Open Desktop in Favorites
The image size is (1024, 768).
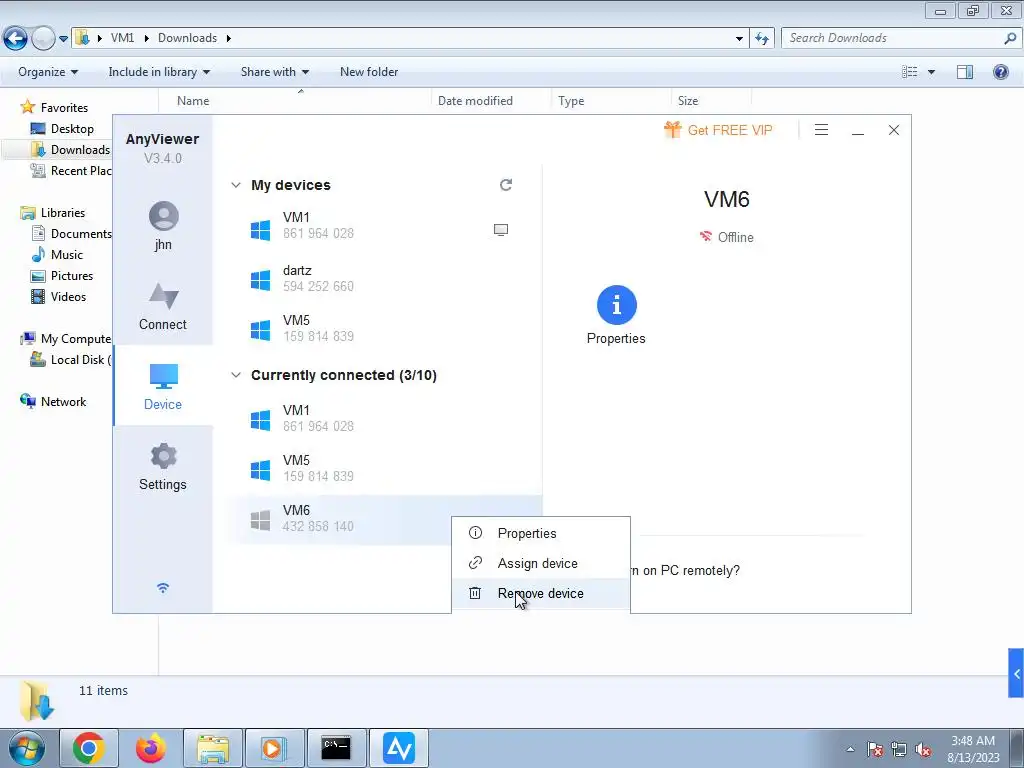point(62,129)
